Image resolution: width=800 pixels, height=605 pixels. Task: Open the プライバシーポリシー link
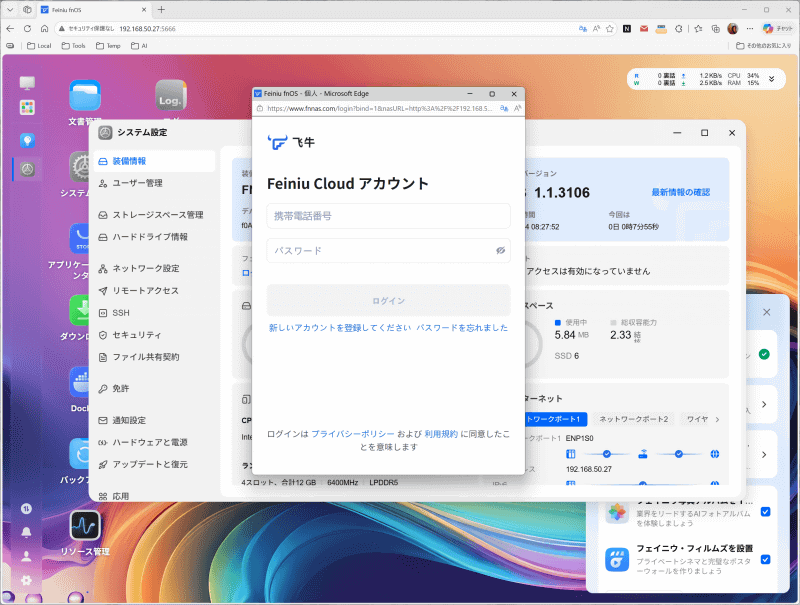(x=353, y=434)
